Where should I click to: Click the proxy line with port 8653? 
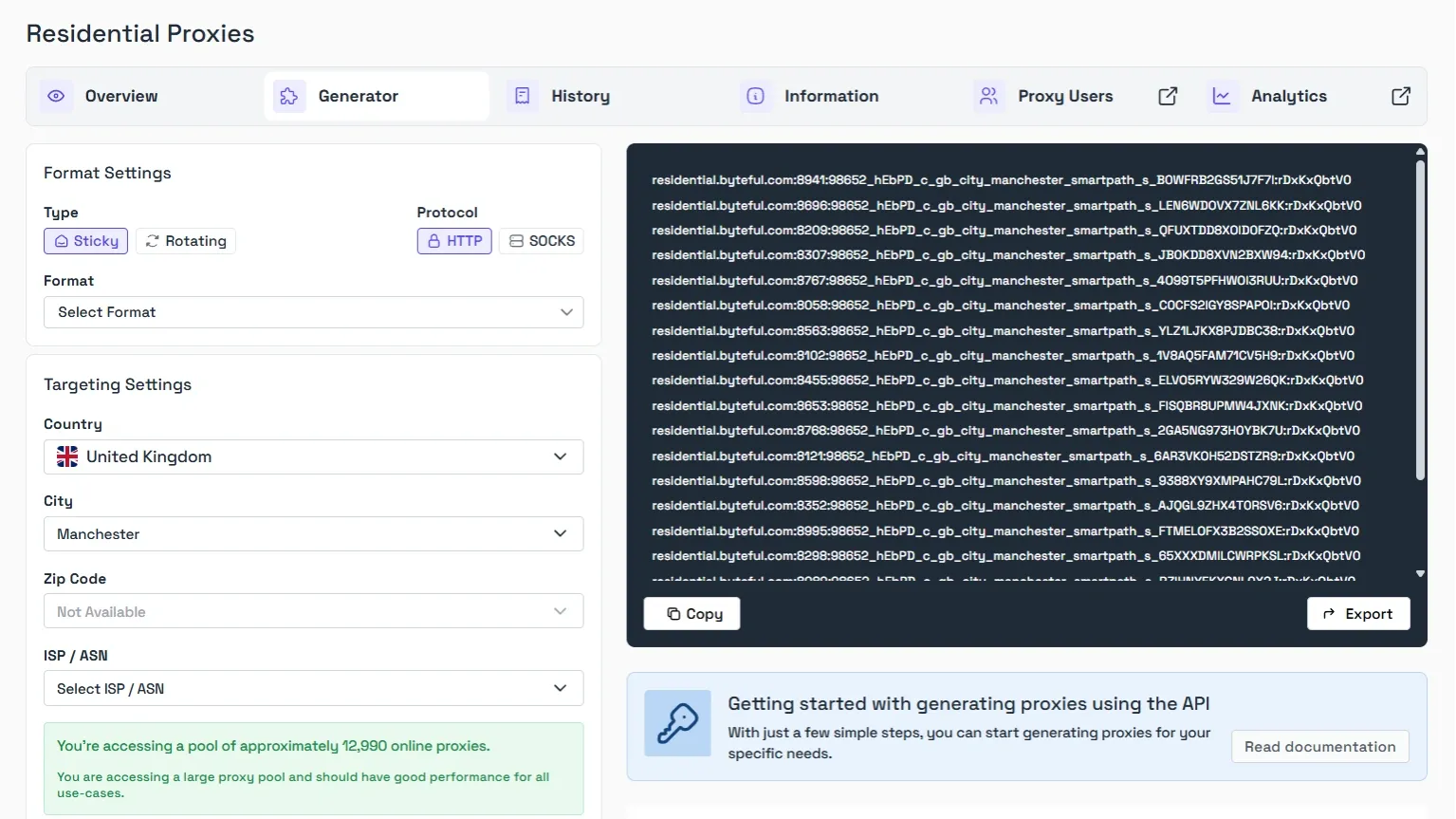1007,406
